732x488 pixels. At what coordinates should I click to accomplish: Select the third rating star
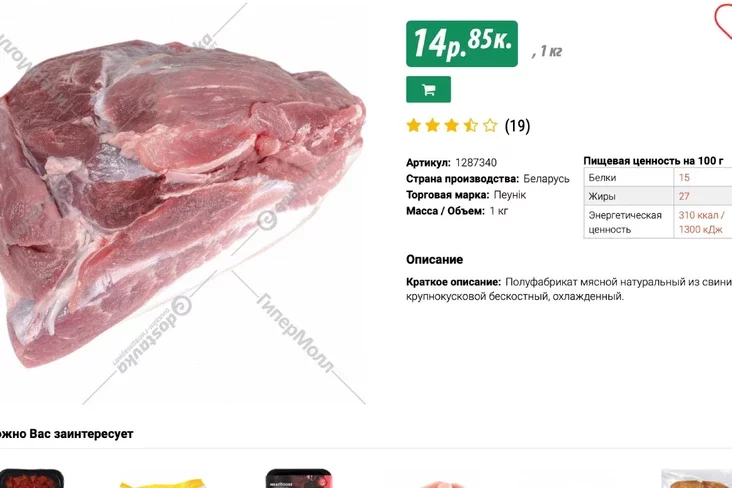click(x=452, y=126)
